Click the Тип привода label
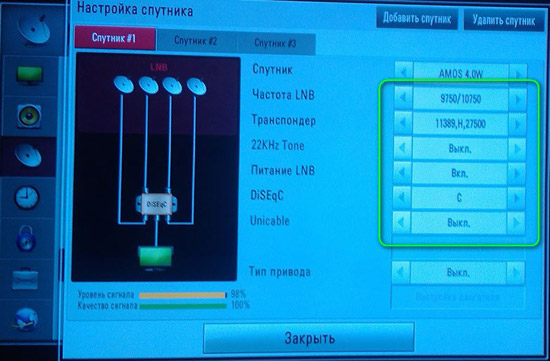Image resolution: width=550 pixels, height=361 pixels. pyautogui.click(x=280, y=272)
